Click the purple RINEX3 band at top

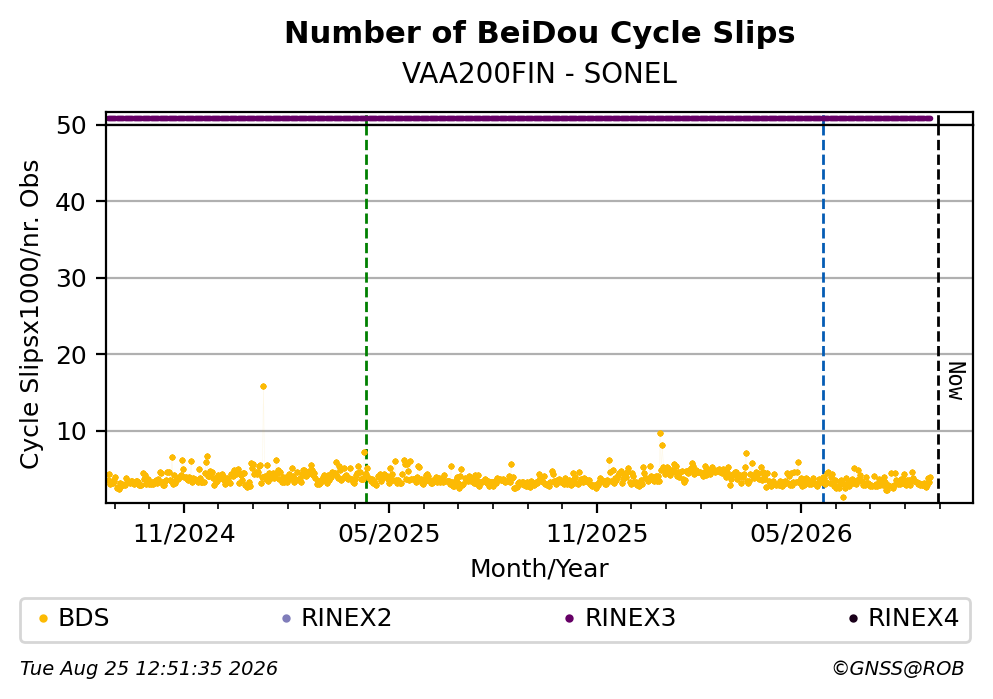click(x=519, y=118)
